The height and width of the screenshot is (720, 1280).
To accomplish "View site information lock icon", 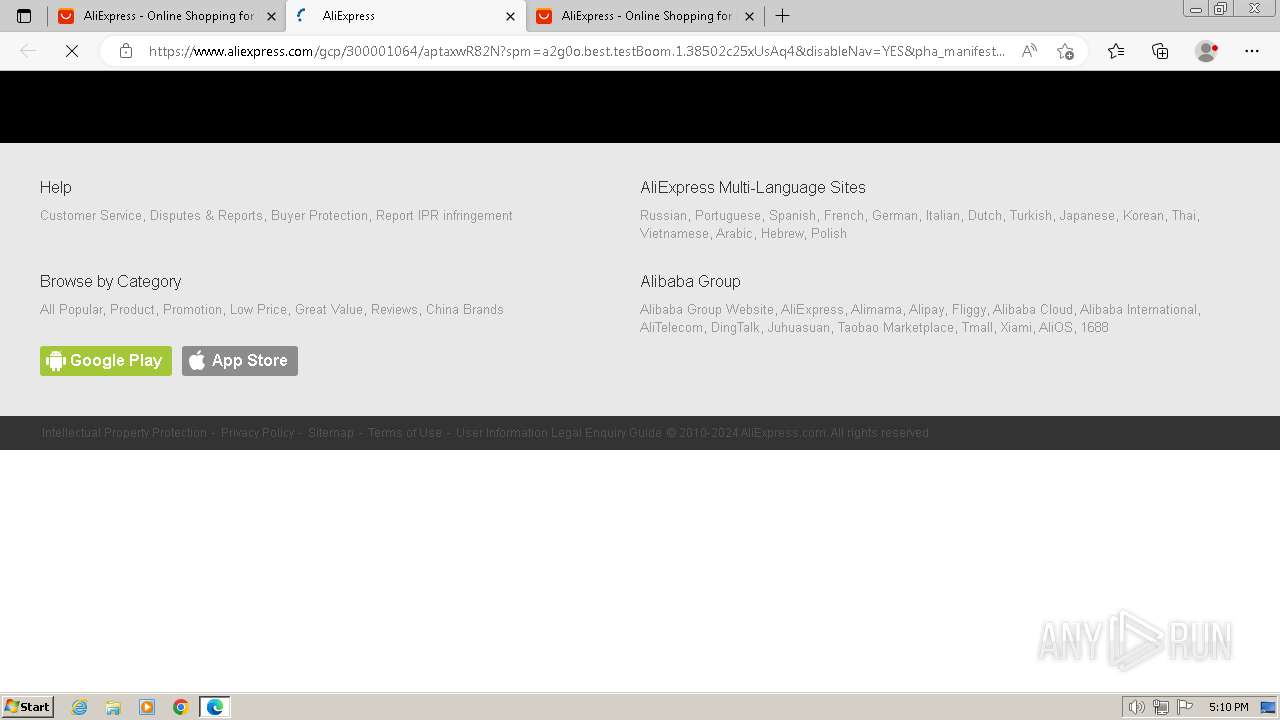I will (126, 51).
